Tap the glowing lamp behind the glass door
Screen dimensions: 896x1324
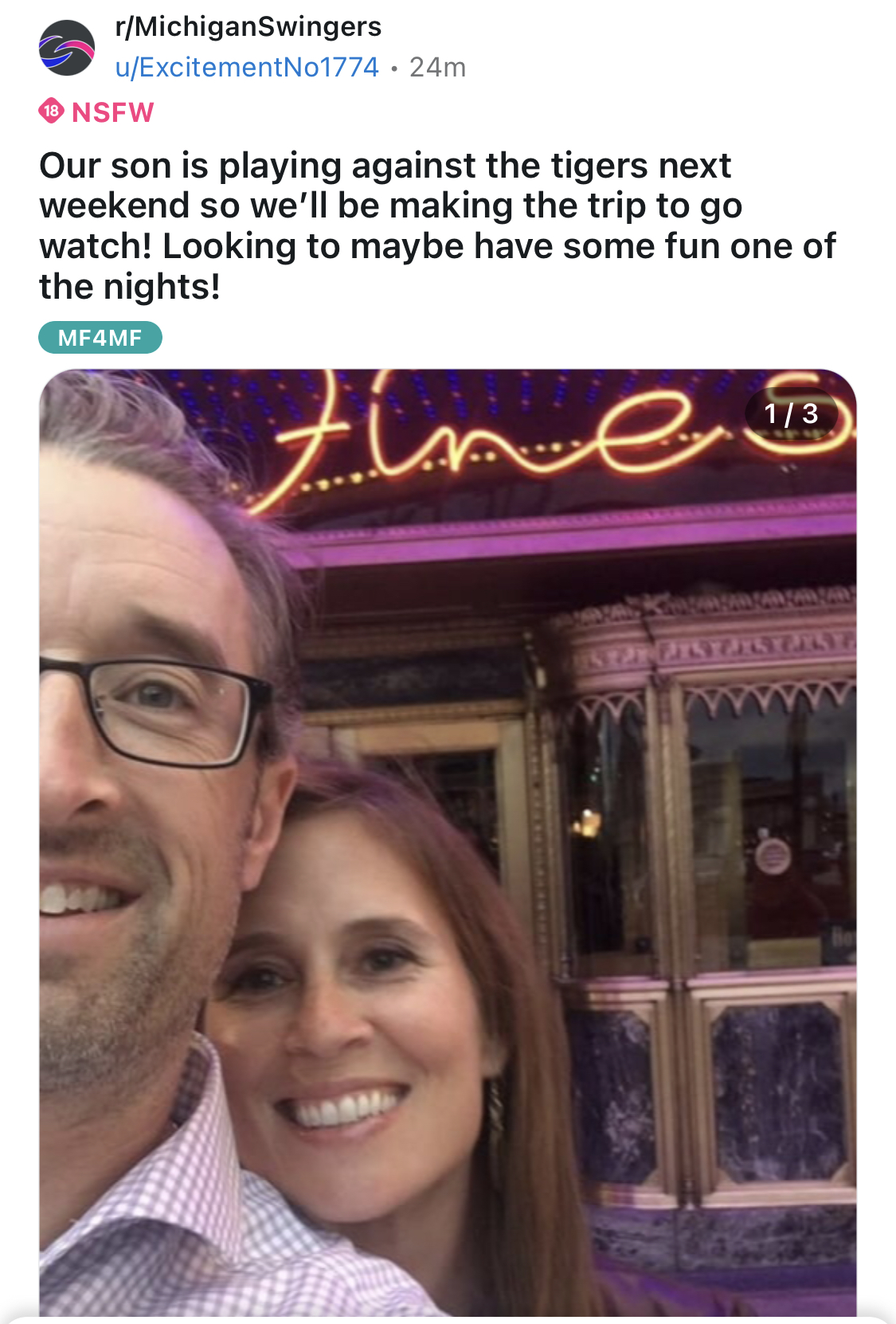[x=588, y=822]
